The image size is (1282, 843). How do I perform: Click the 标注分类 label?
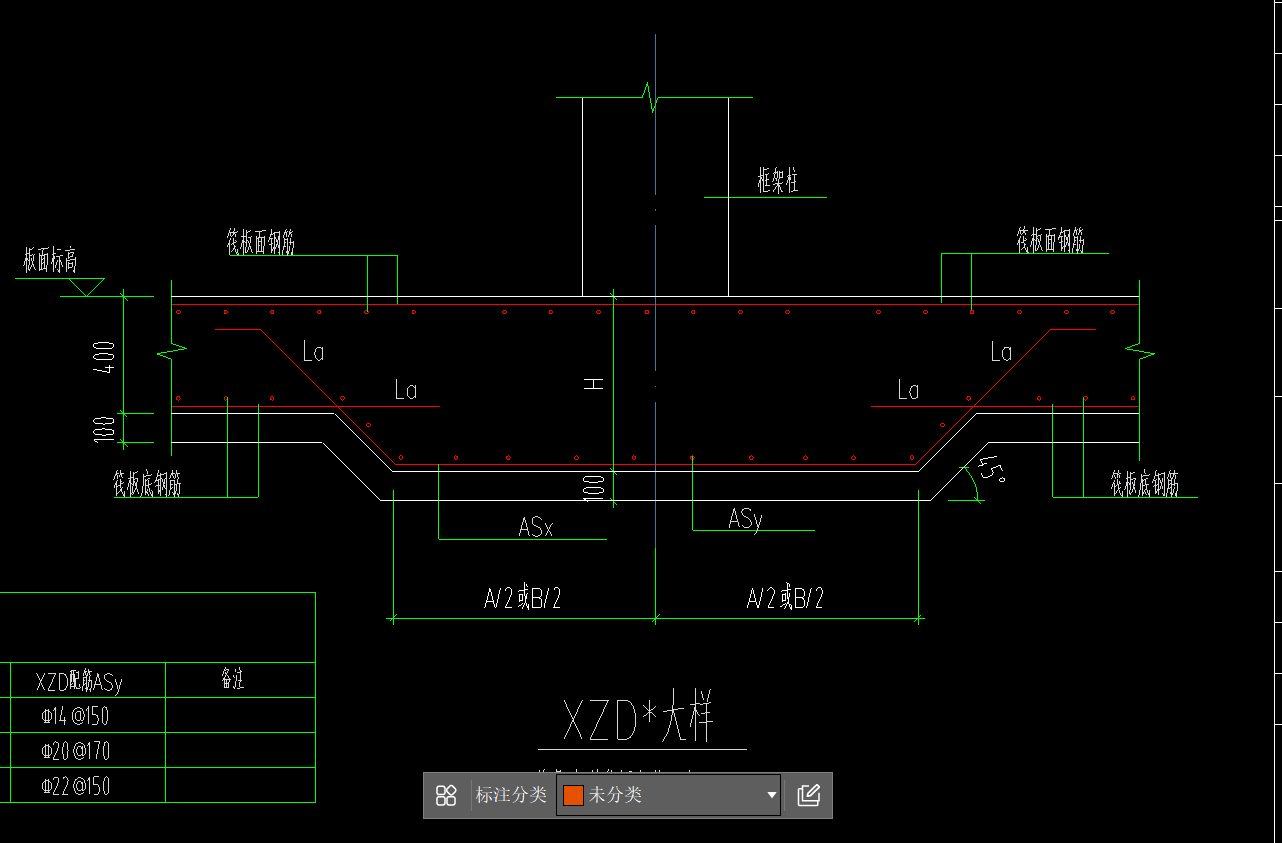[511, 795]
